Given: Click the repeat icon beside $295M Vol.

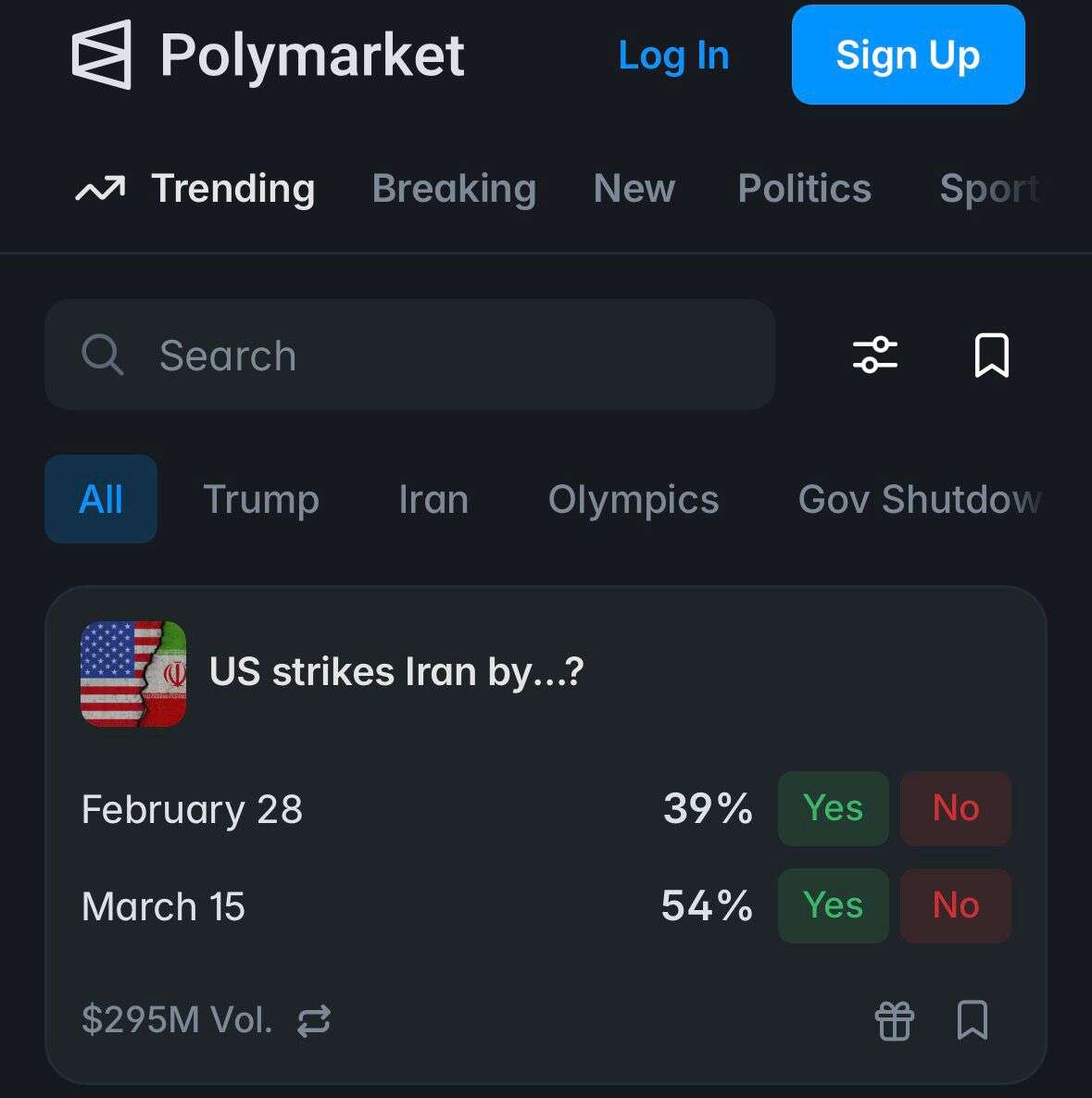Looking at the screenshot, I should coord(314,1021).
